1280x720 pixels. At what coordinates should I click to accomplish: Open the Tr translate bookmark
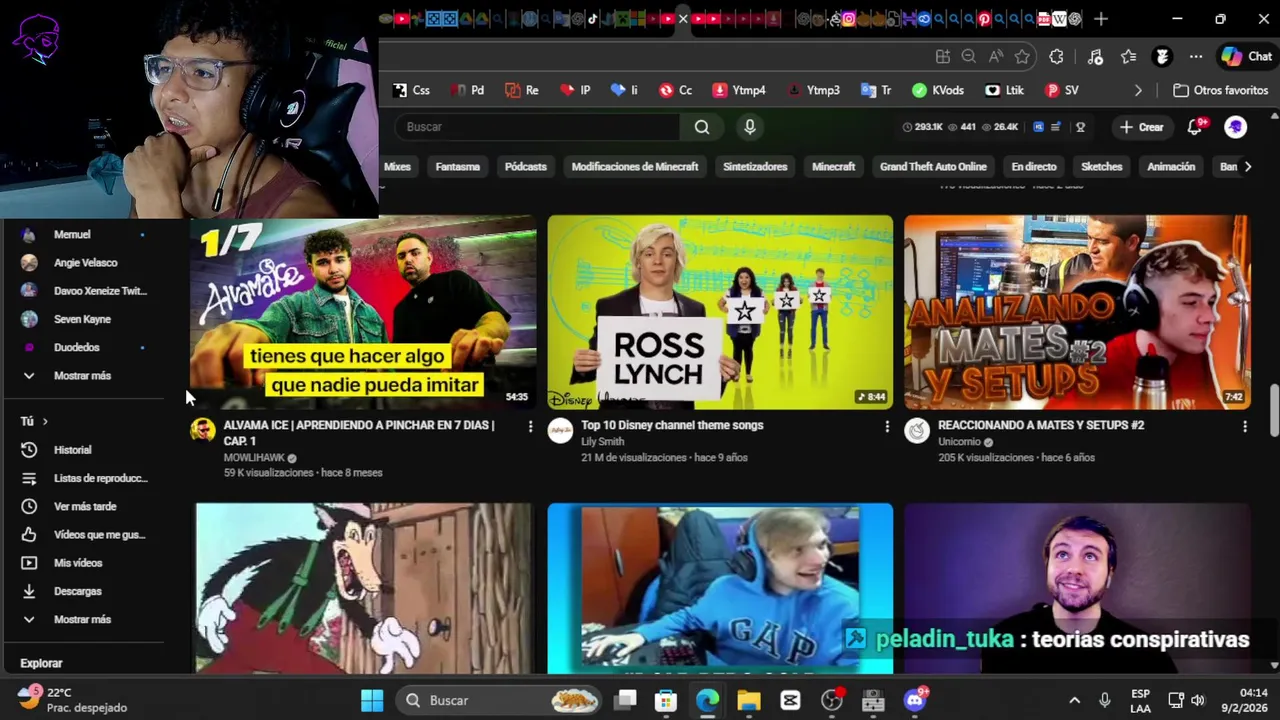(876, 90)
